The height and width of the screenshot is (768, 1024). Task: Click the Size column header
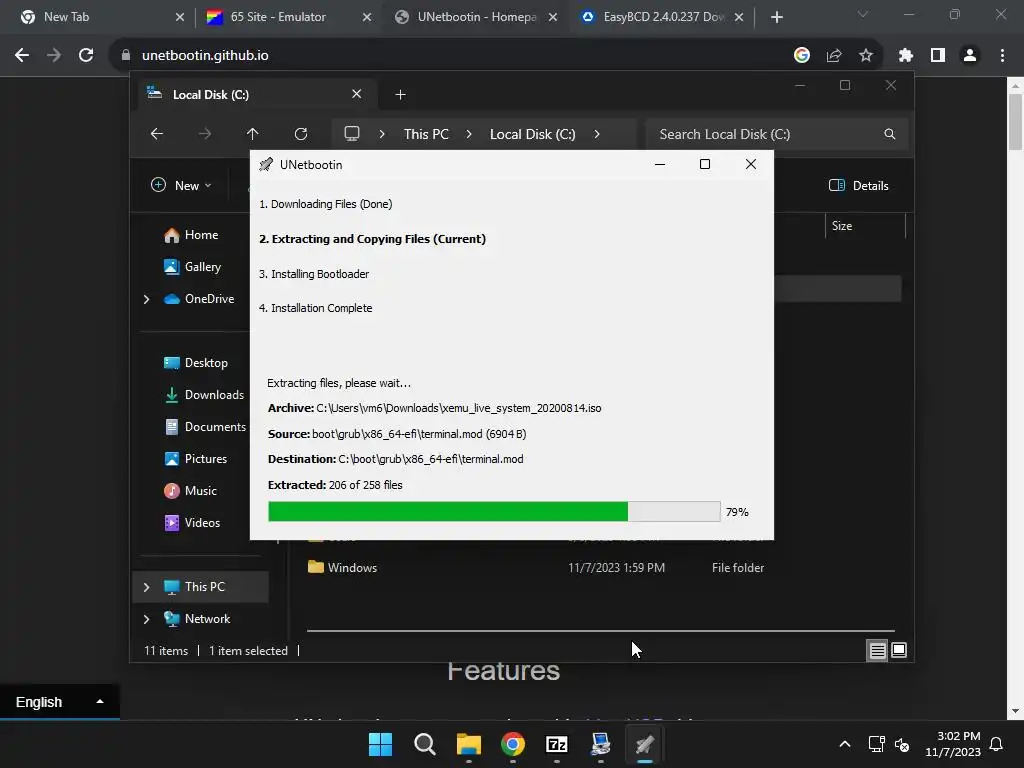[865, 226]
